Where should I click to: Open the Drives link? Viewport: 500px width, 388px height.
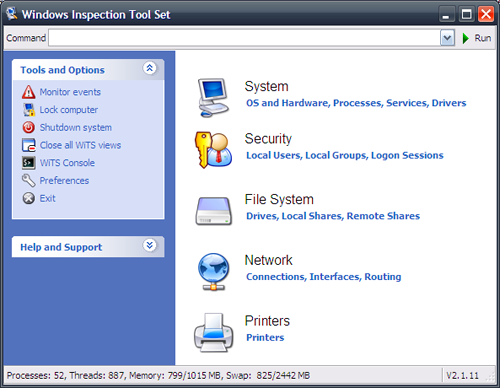tap(262, 216)
